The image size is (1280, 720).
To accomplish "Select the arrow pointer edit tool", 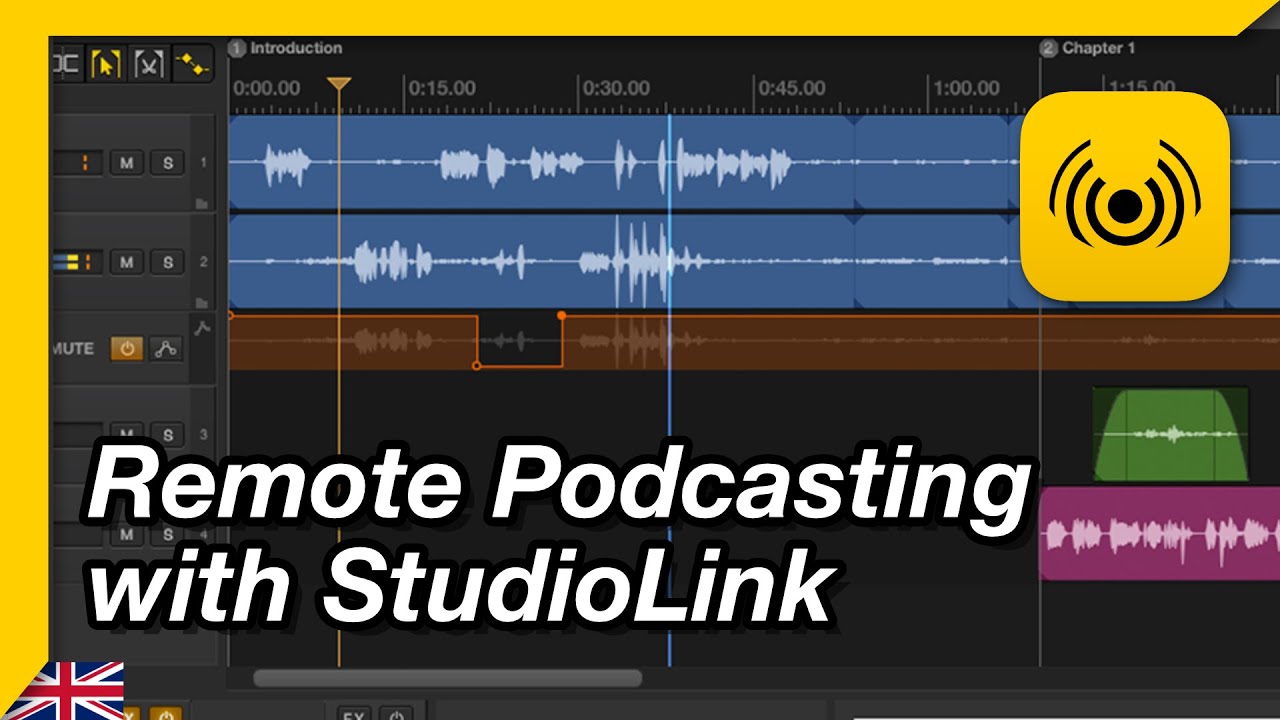I will tap(105, 64).
